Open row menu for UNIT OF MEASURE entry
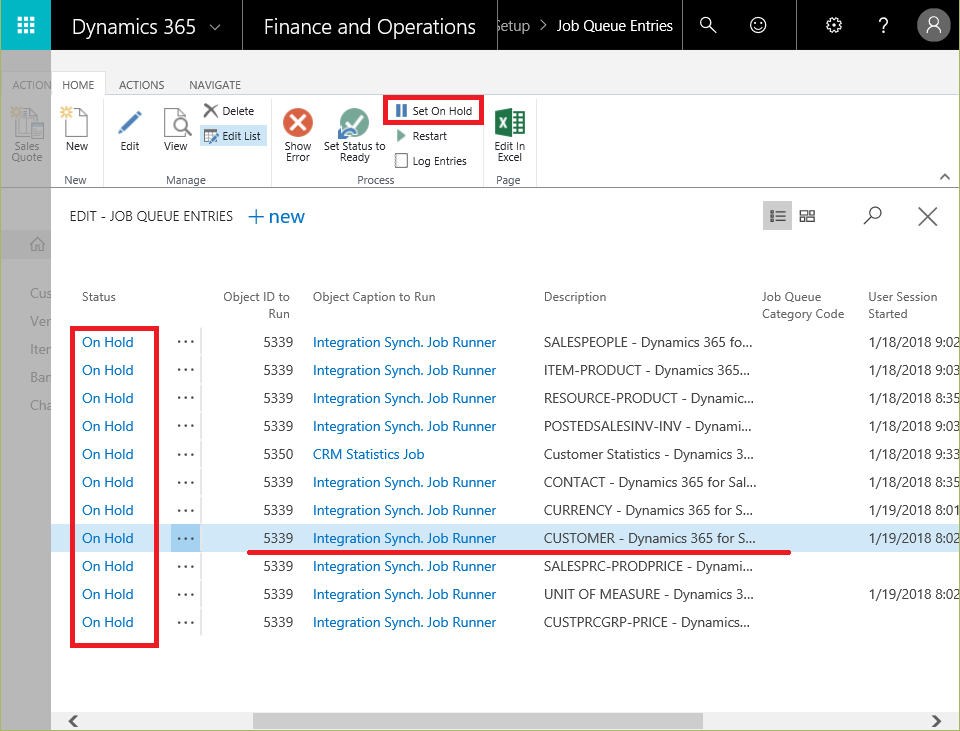The width and height of the screenshot is (960, 731). (x=186, y=594)
